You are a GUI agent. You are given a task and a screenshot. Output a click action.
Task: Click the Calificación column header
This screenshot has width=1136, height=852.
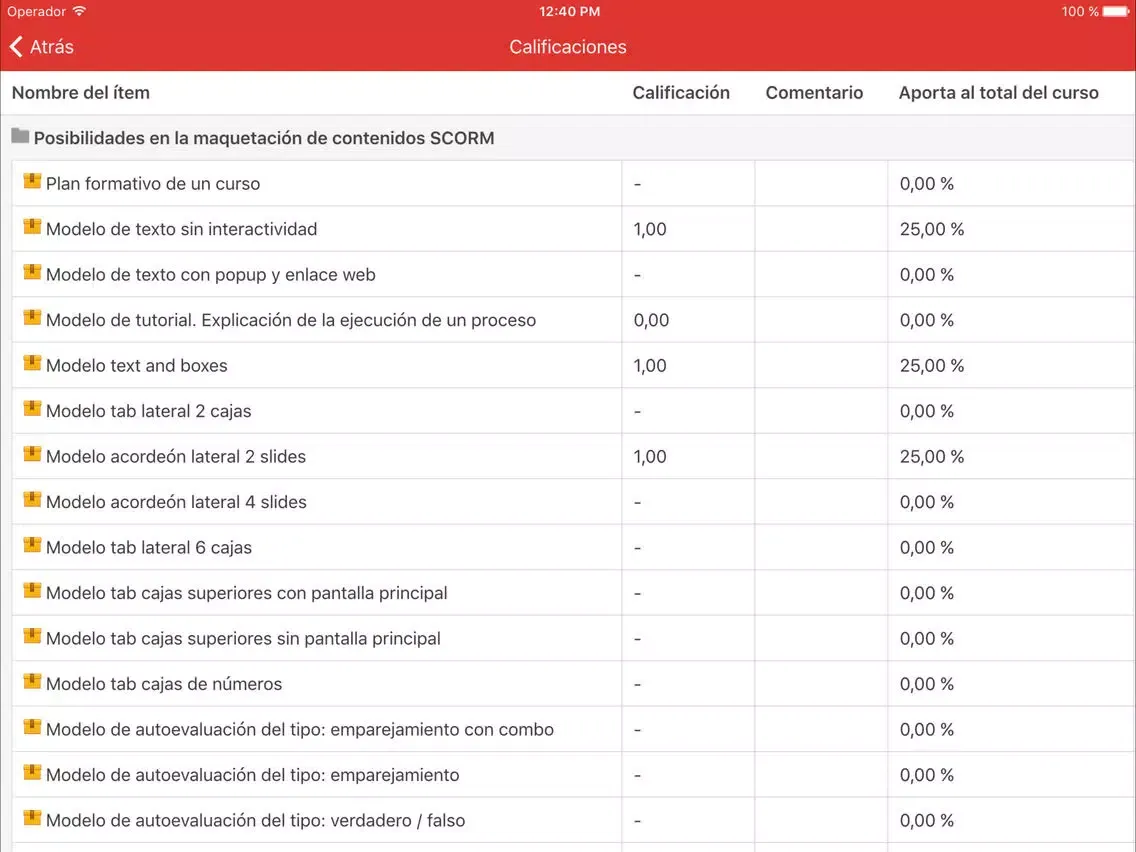(681, 93)
